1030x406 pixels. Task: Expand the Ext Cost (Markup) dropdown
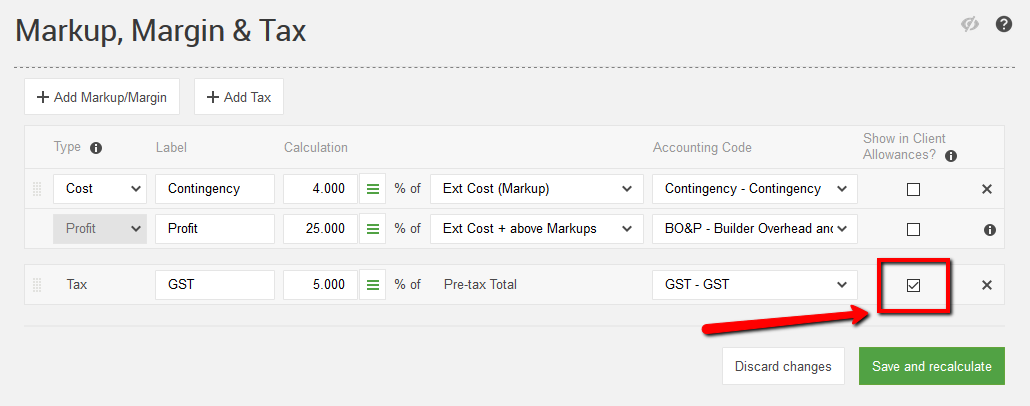pos(537,189)
